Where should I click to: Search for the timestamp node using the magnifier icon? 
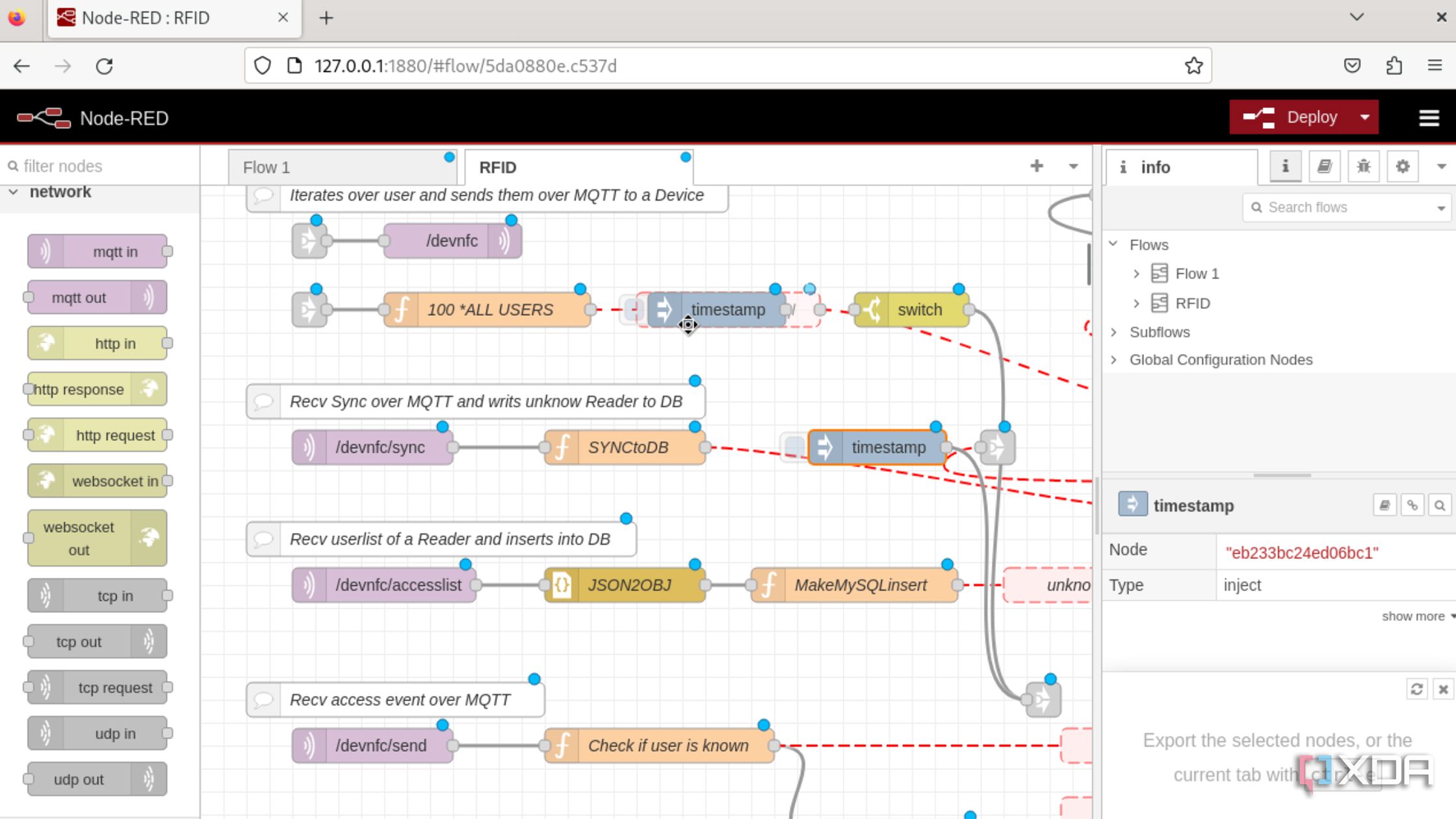(1440, 504)
